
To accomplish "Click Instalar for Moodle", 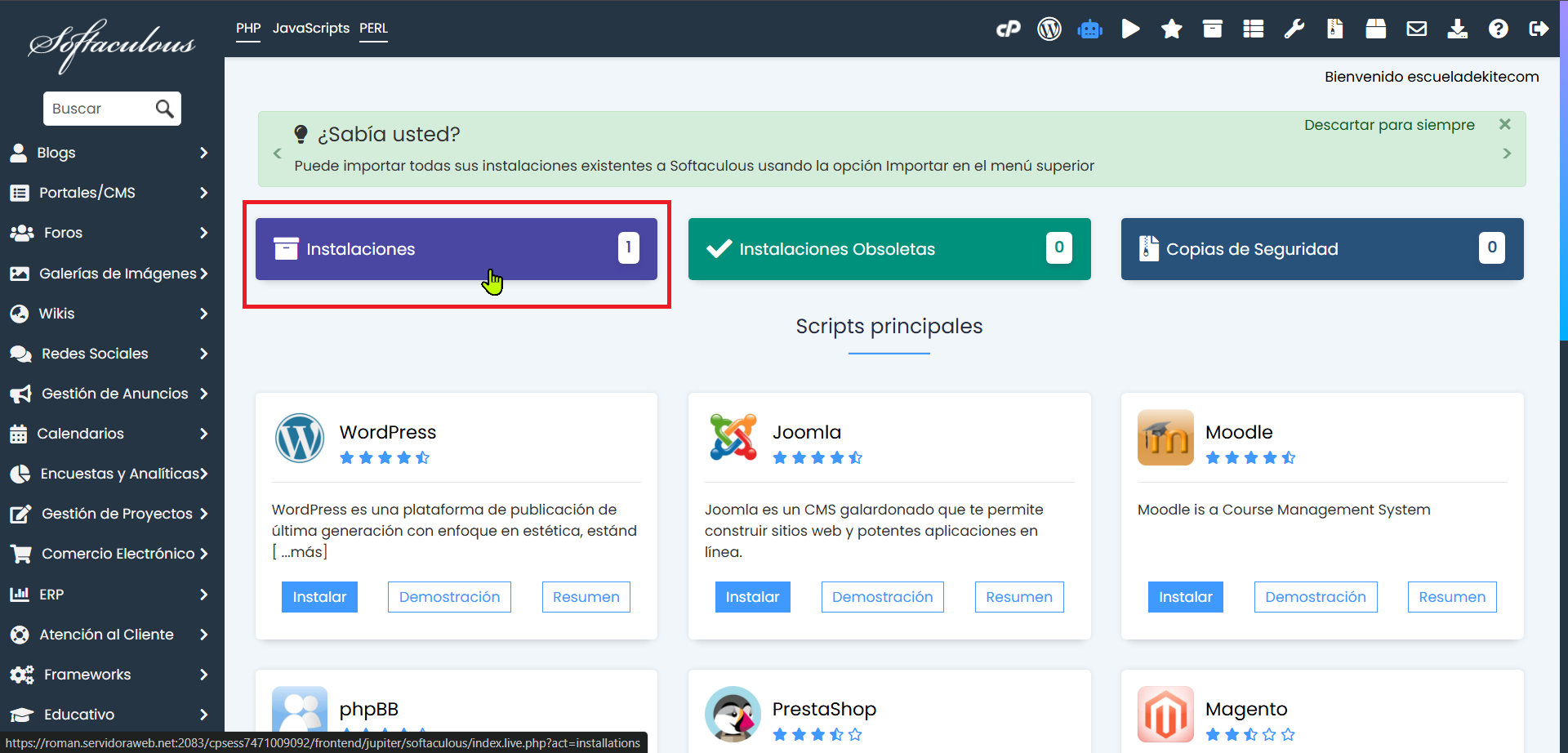I will click(1185, 597).
